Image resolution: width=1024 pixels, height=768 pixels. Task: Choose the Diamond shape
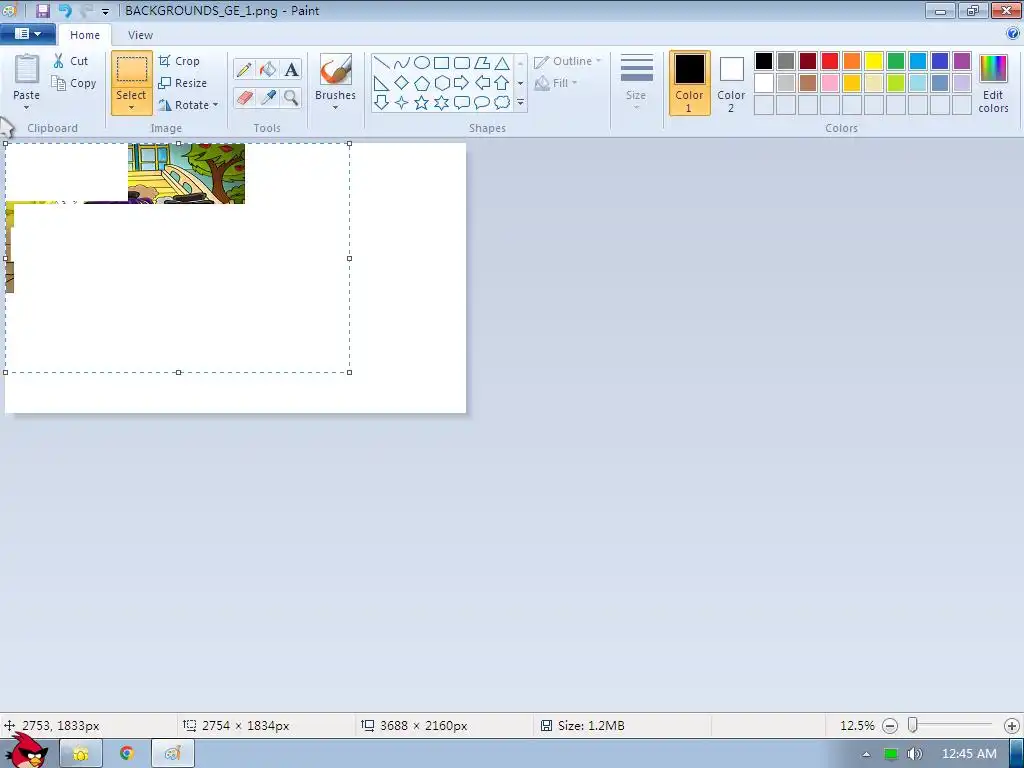pyautogui.click(x=402, y=83)
